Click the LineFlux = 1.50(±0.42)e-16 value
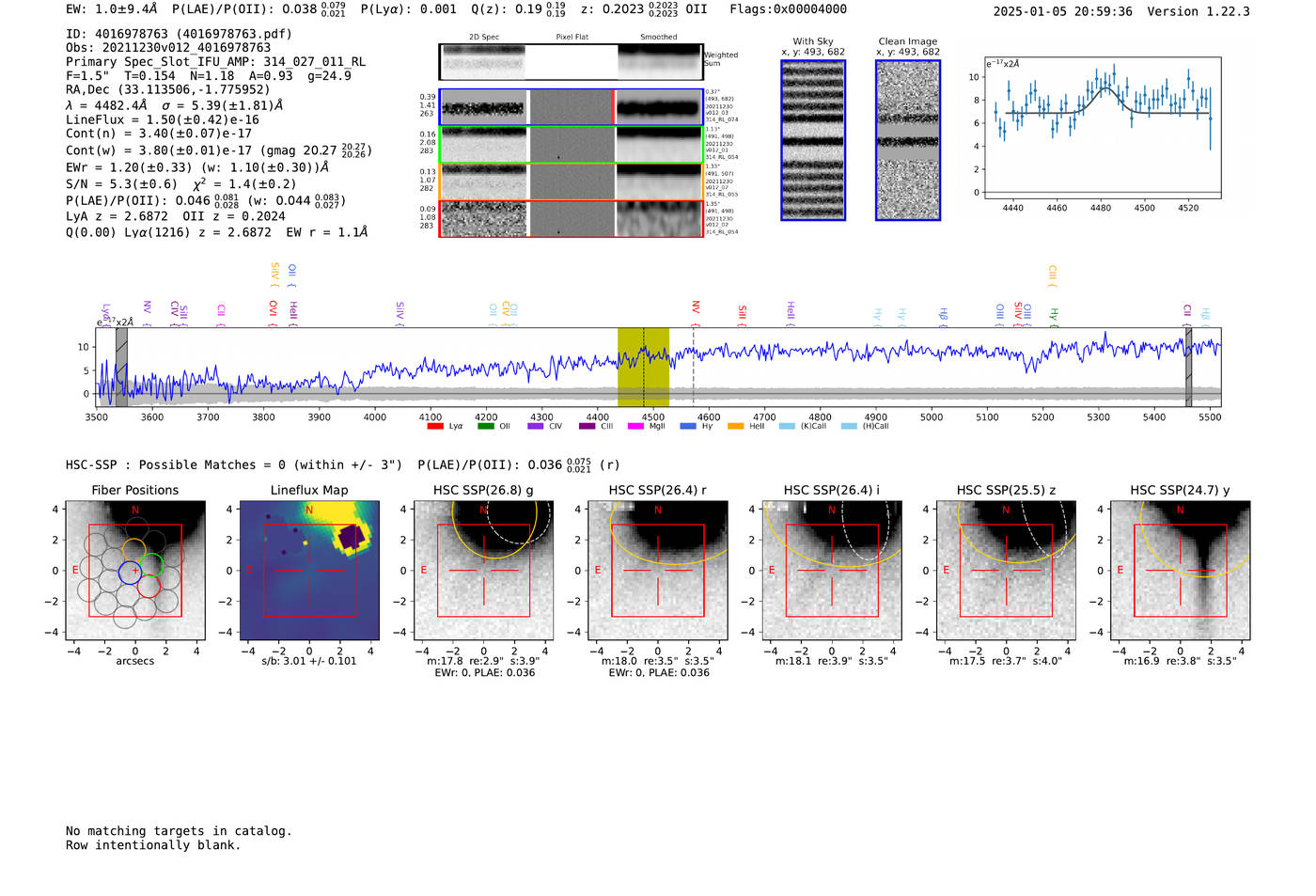Viewport: 1316px width, 896px height. tap(163, 120)
